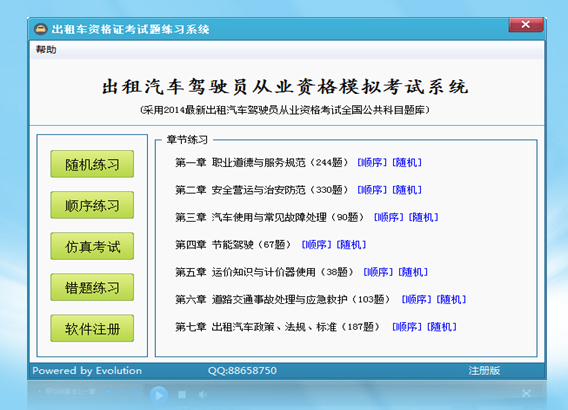Select 顺序 for 第四章 节能驾驶
568x410 pixels.
click(316, 245)
